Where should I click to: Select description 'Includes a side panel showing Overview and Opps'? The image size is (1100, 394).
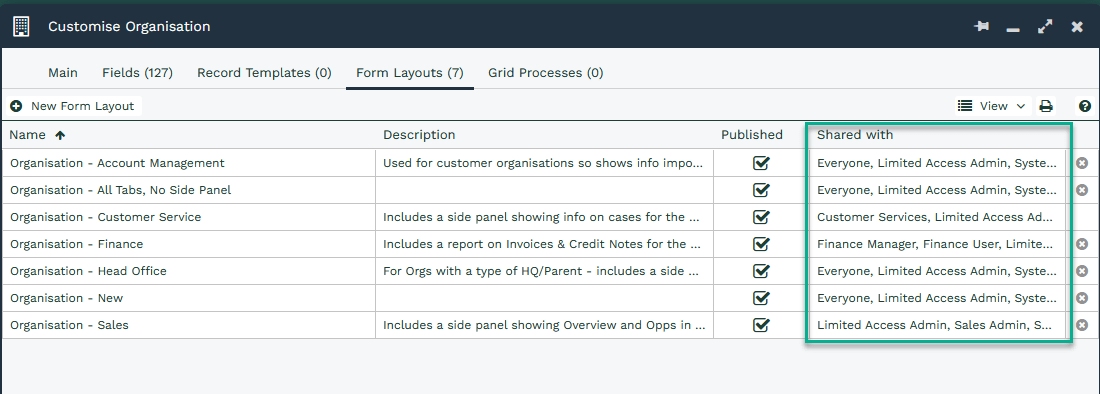point(544,325)
